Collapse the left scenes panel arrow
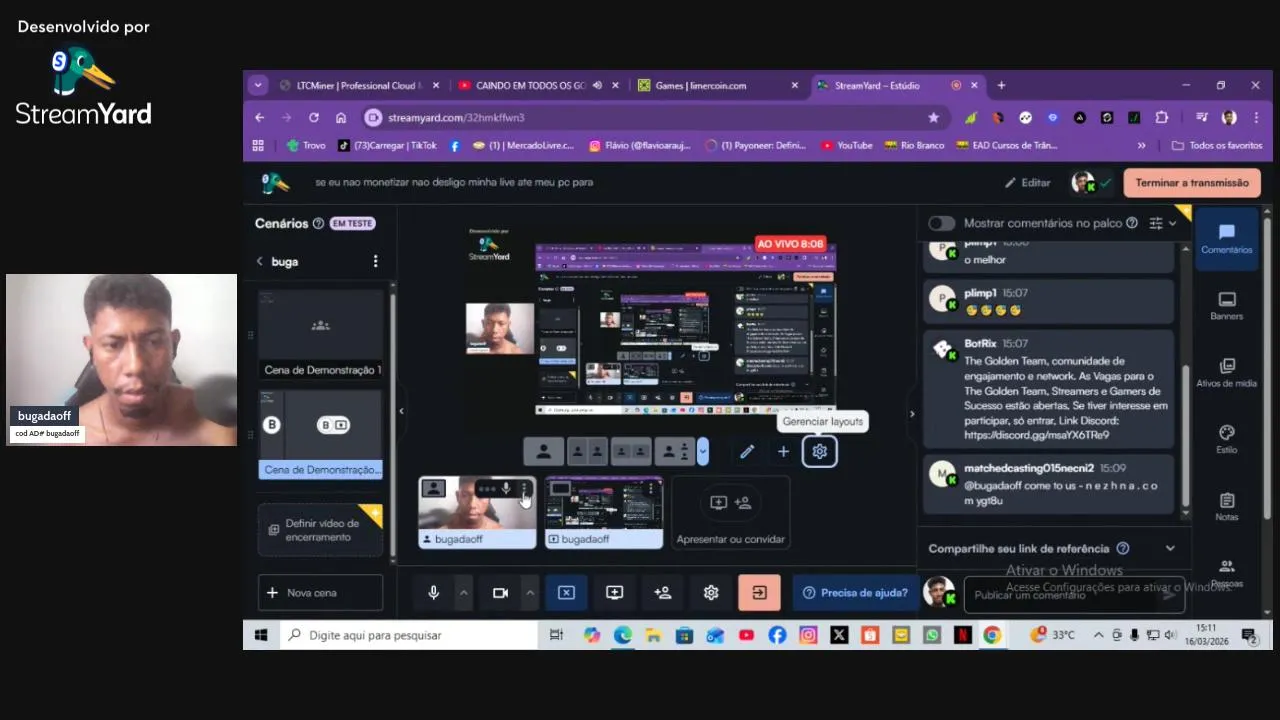The image size is (1280, 720). tap(401, 411)
